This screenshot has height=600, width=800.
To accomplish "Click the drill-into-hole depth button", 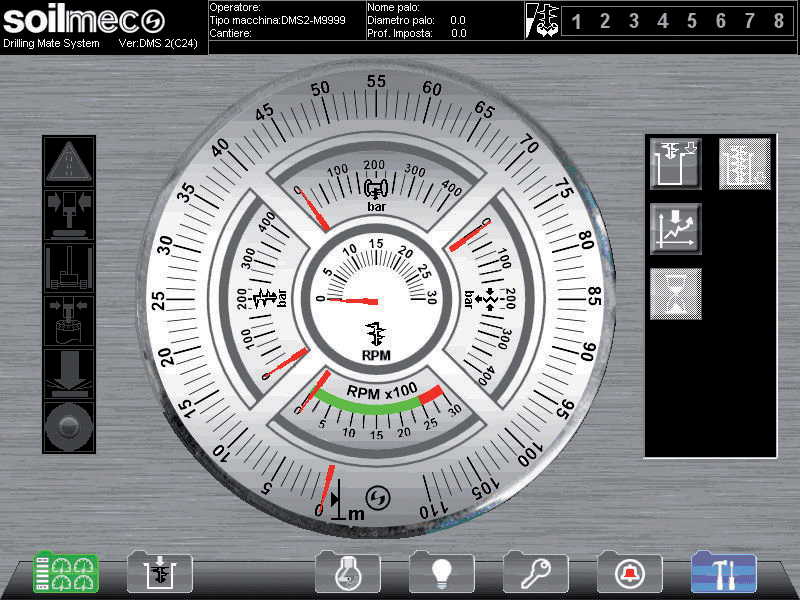I will pyautogui.click(x=676, y=164).
